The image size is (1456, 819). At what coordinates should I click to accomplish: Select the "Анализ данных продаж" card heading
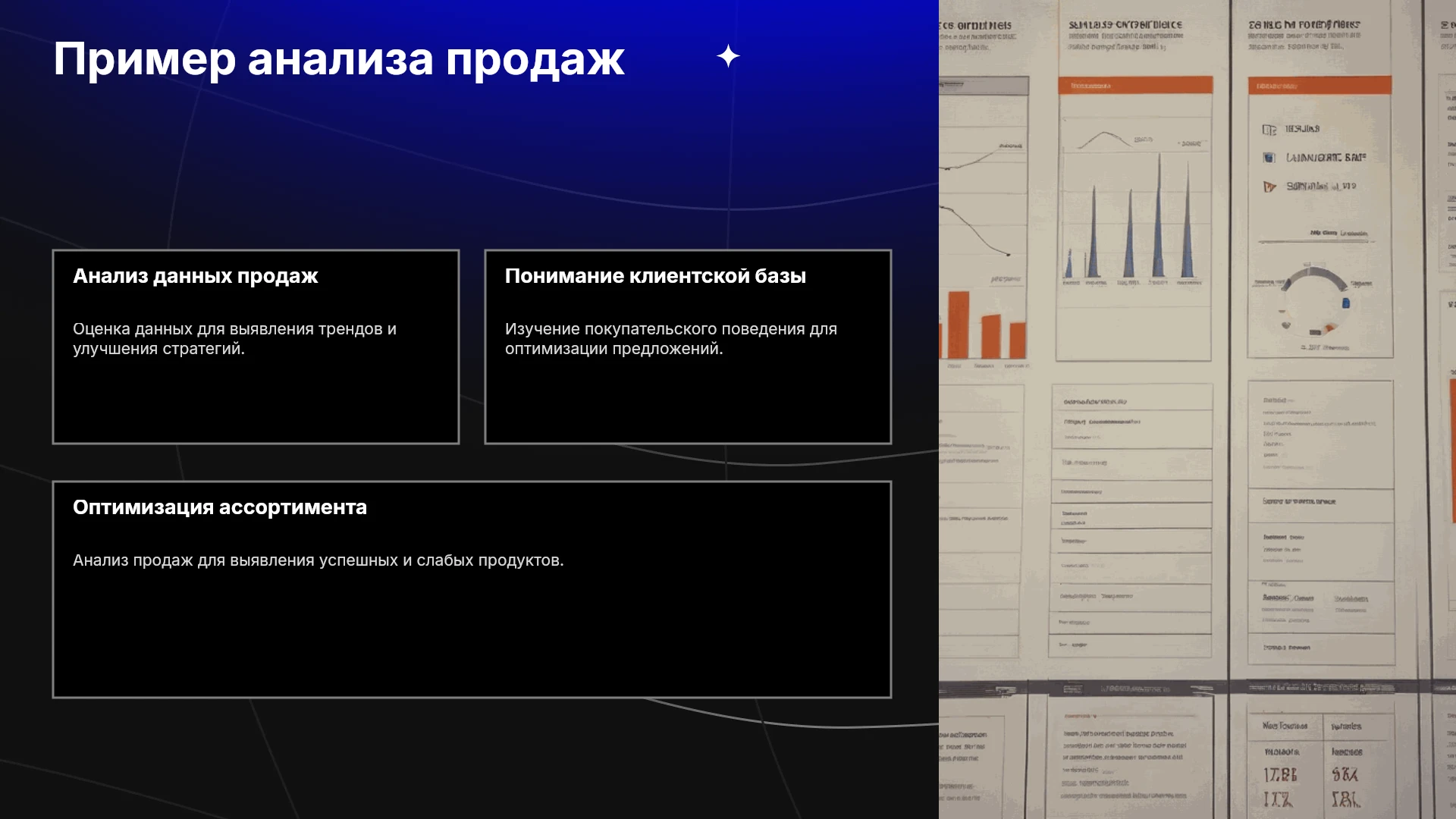click(195, 276)
